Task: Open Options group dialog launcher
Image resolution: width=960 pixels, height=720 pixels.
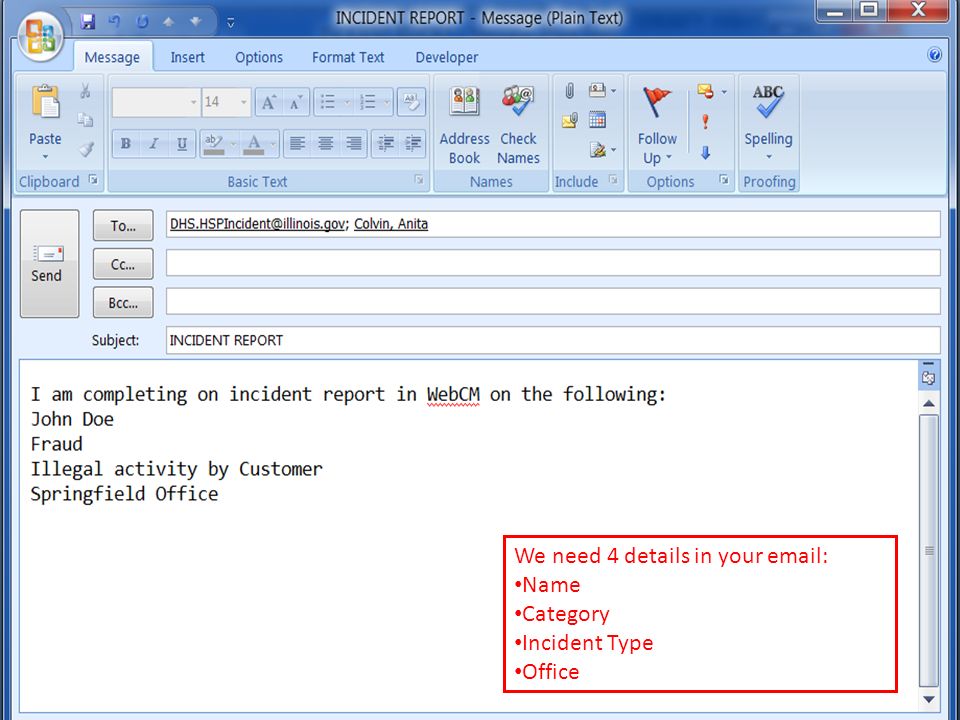Action: 724,179
